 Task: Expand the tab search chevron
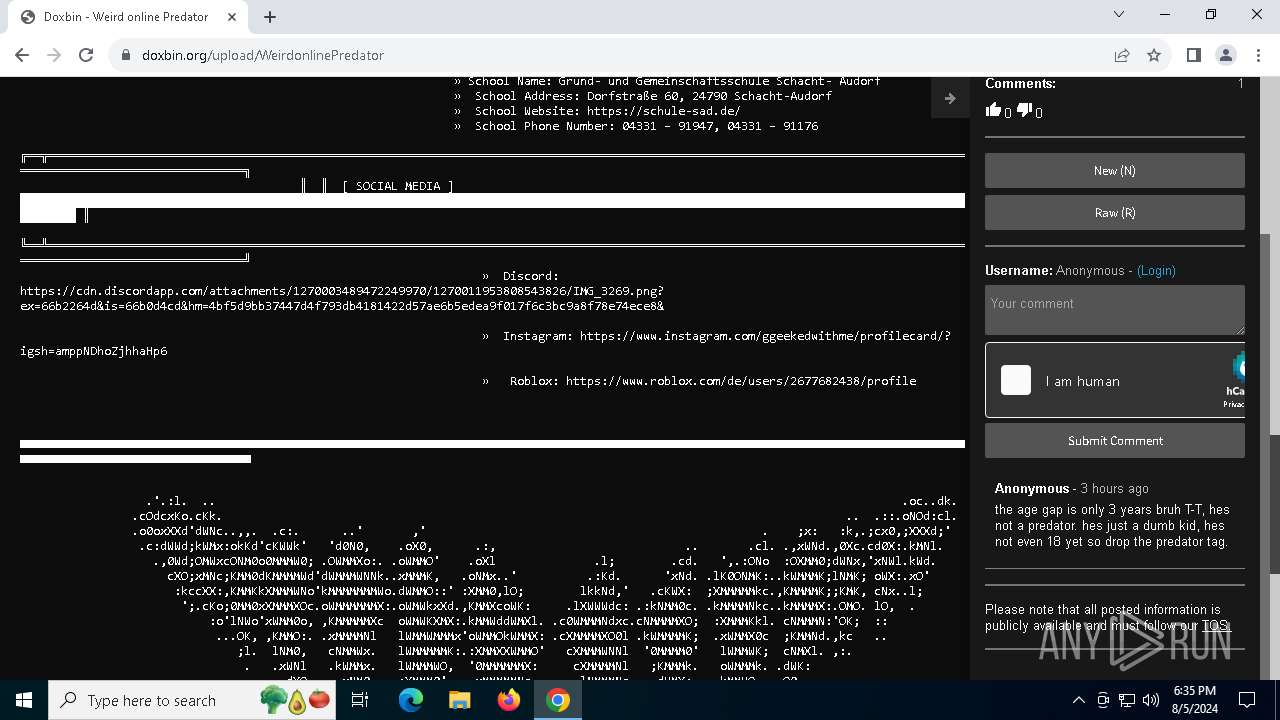click(x=1119, y=15)
